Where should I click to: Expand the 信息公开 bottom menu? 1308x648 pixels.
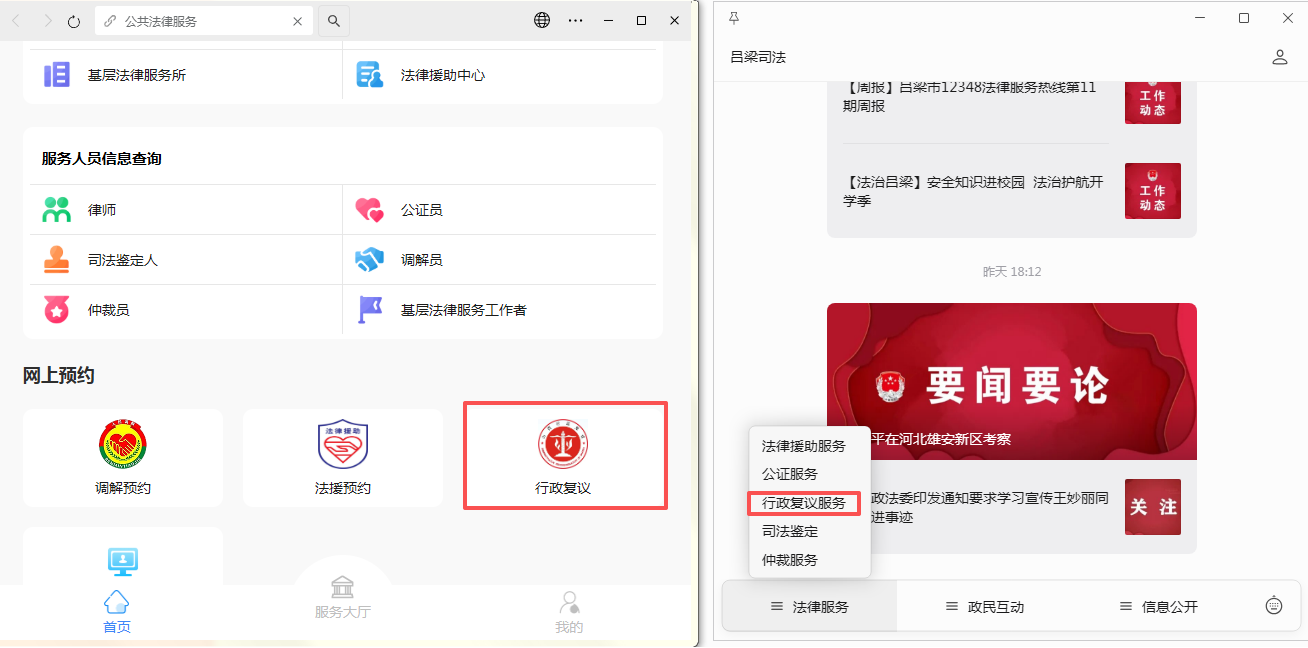1158,607
